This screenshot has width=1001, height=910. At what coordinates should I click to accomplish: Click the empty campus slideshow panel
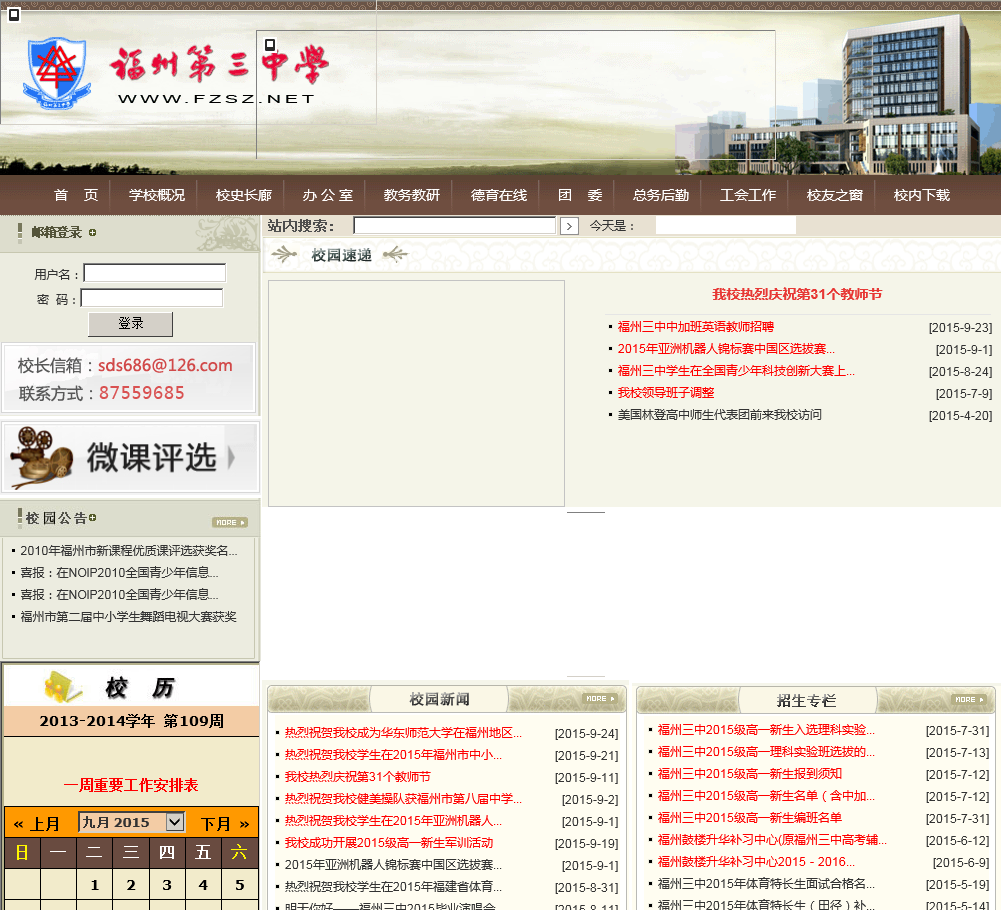coord(416,393)
